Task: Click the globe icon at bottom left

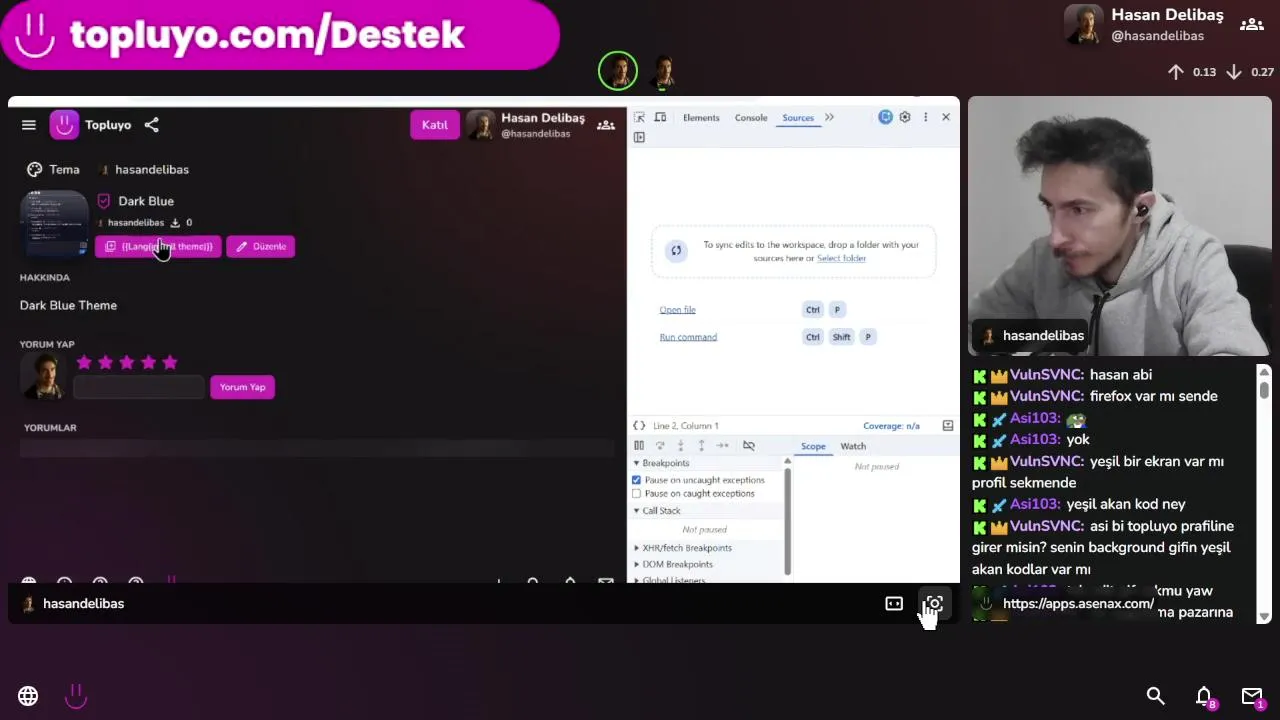Action: [28, 696]
